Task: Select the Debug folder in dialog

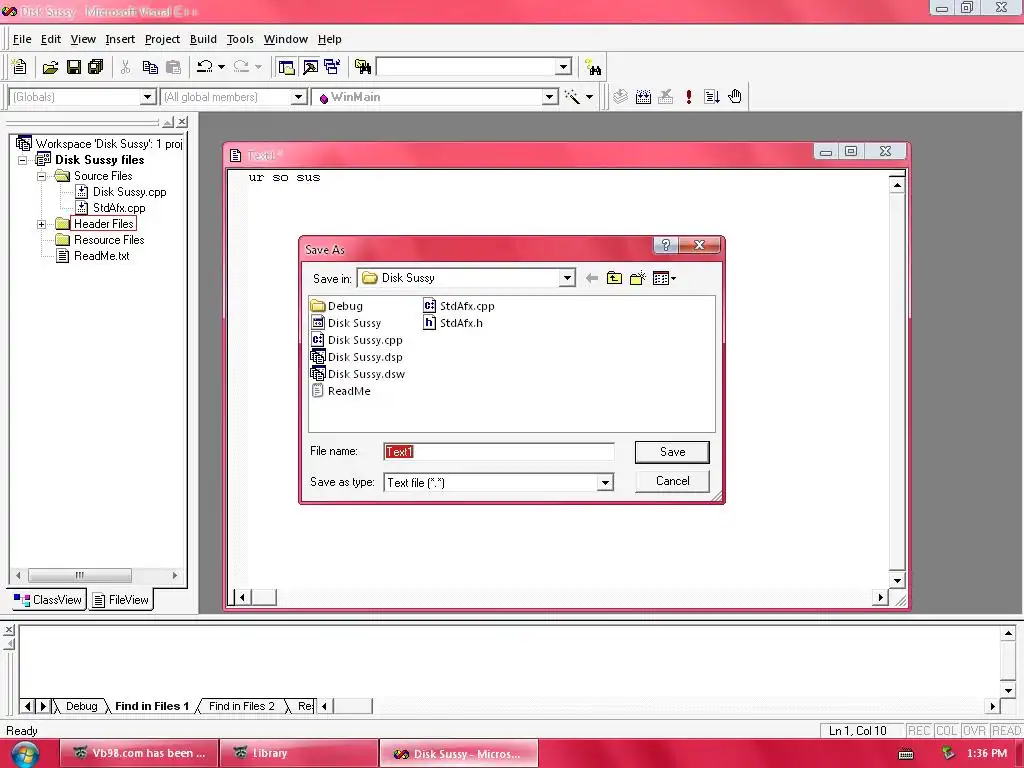Action: click(x=337, y=306)
